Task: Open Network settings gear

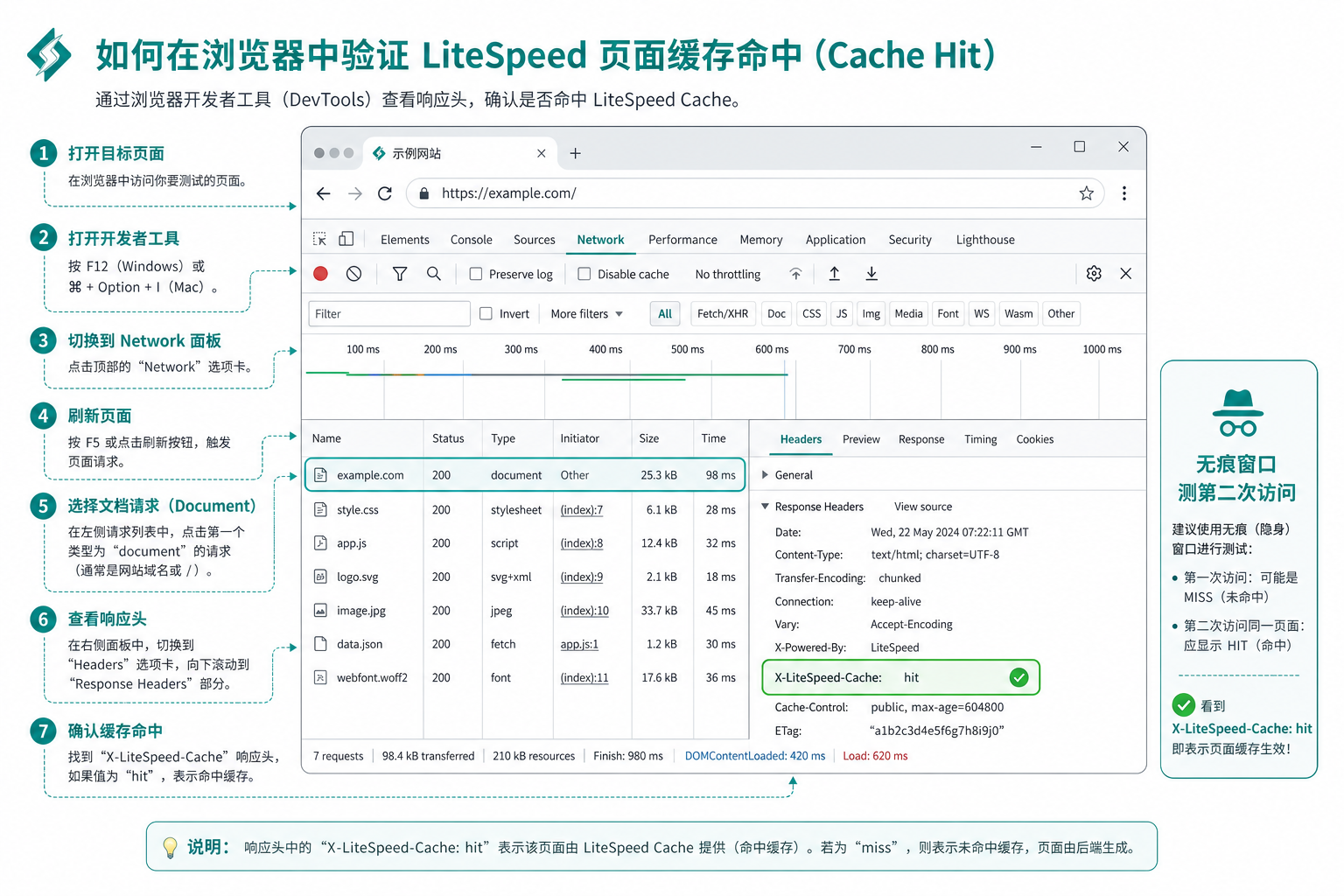Action: 1094,274
